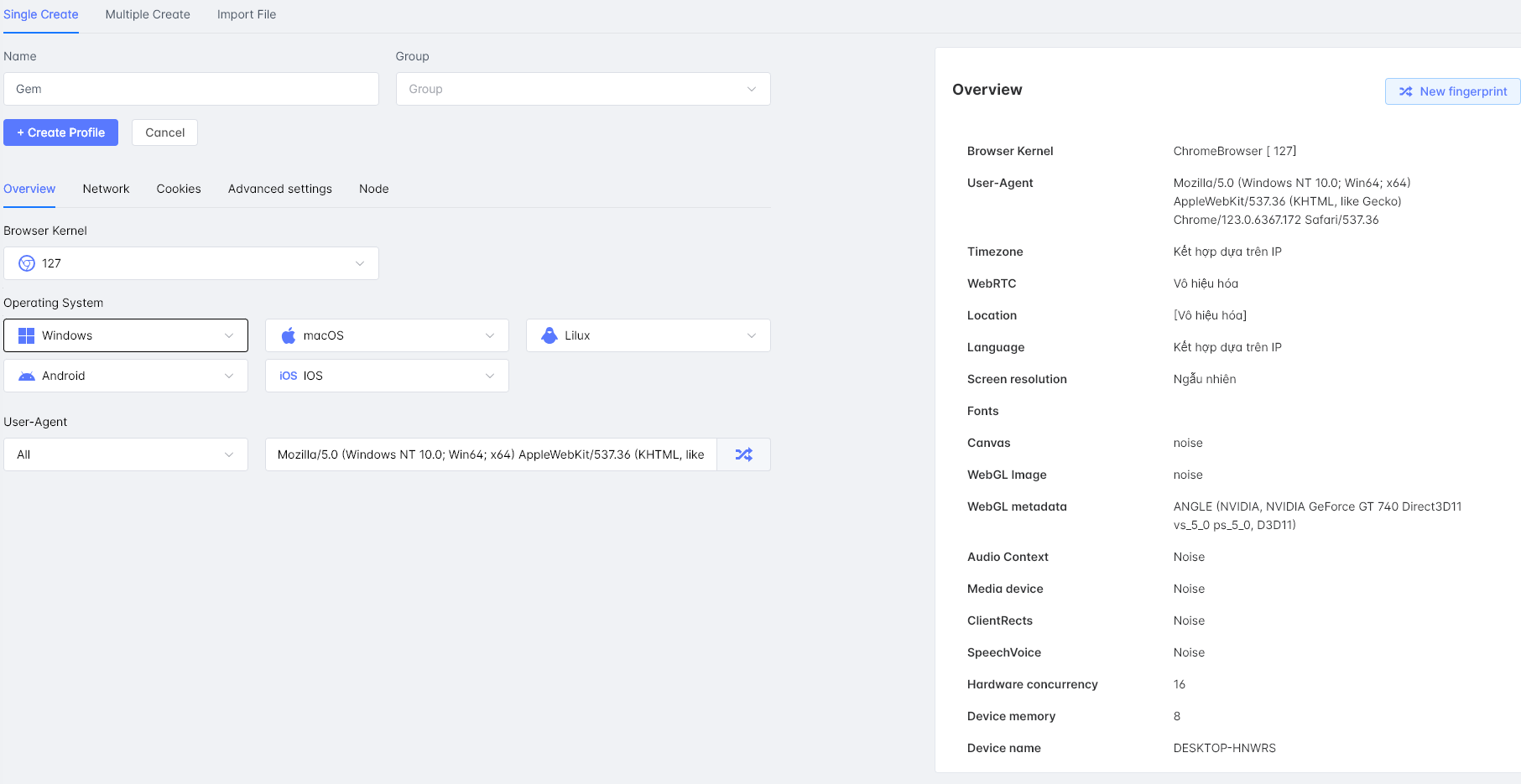Click the Linux penguin icon
The width and height of the screenshot is (1521, 784).
pos(550,335)
